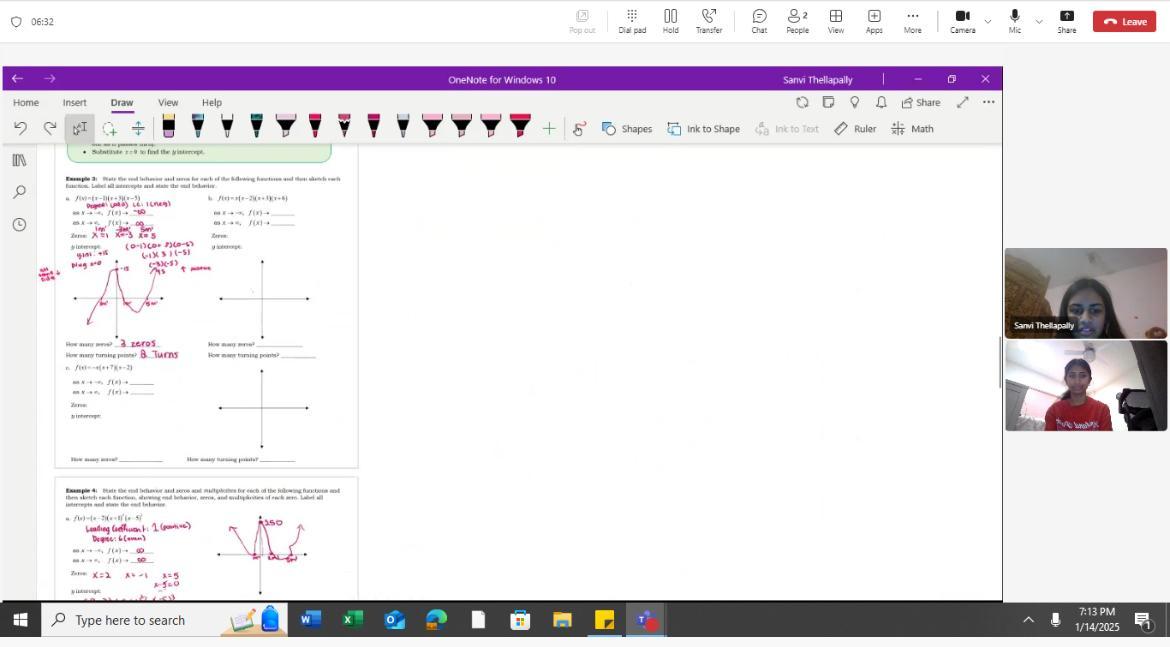The width and height of the screenshot is (1170, 647).
Task: Select Sanvi Thellapally's video tile
Action: tap(1086, 293)
